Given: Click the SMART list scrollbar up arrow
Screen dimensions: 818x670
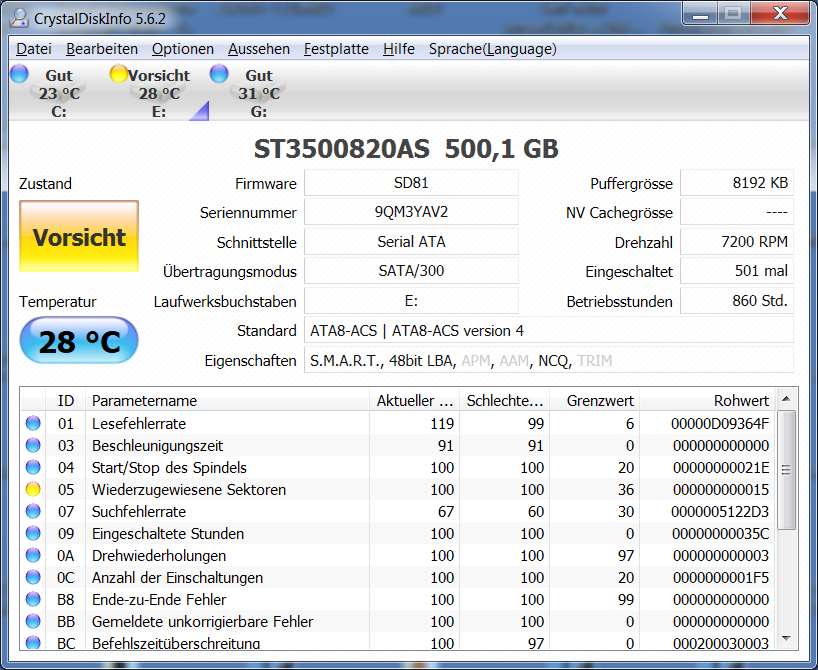Looking at the screenshot, I should [x=786, y=399].
